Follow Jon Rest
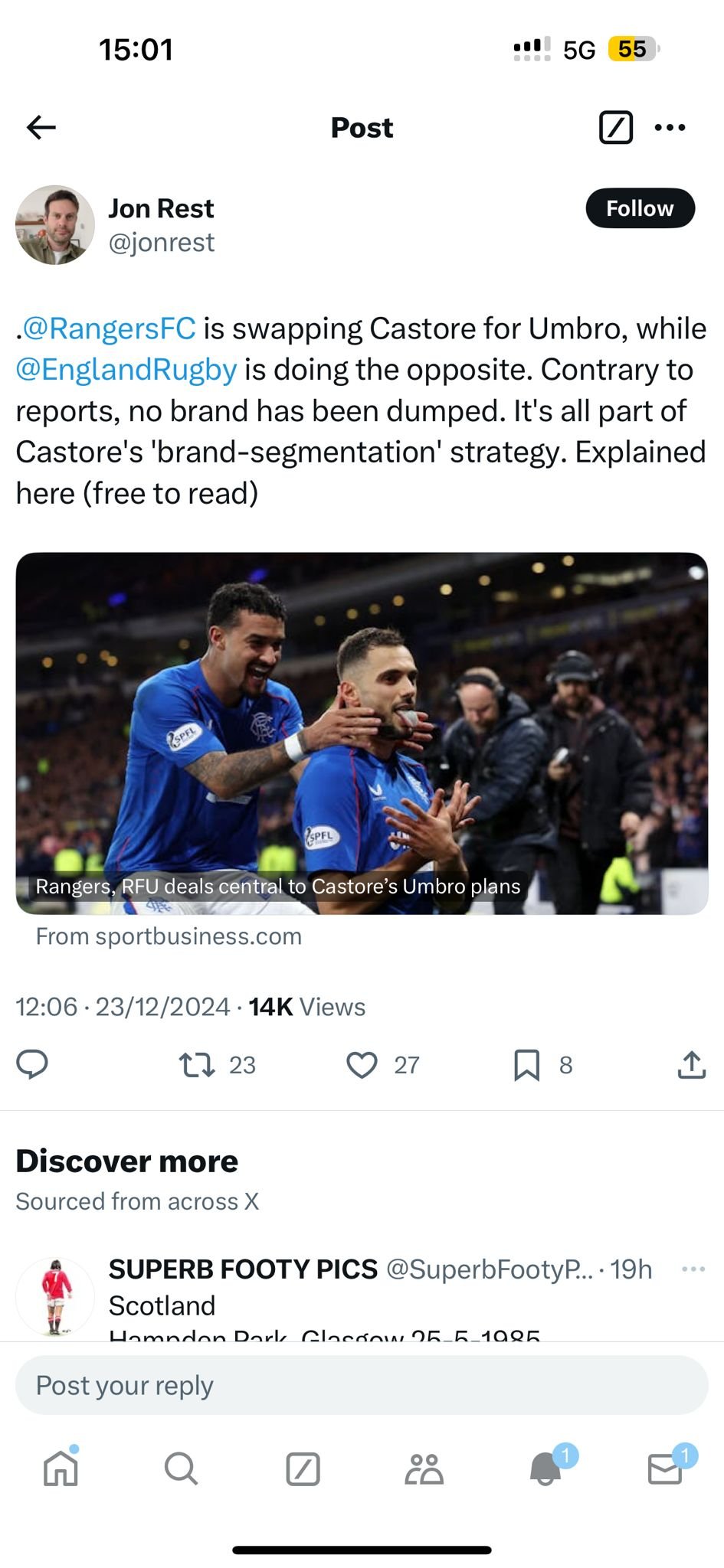Viewport: 724px width, 1568px height. click(640, 208)
